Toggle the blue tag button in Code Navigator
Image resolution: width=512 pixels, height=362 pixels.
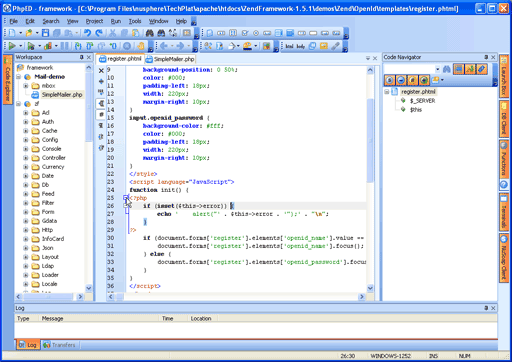click(x=482, y=69)
